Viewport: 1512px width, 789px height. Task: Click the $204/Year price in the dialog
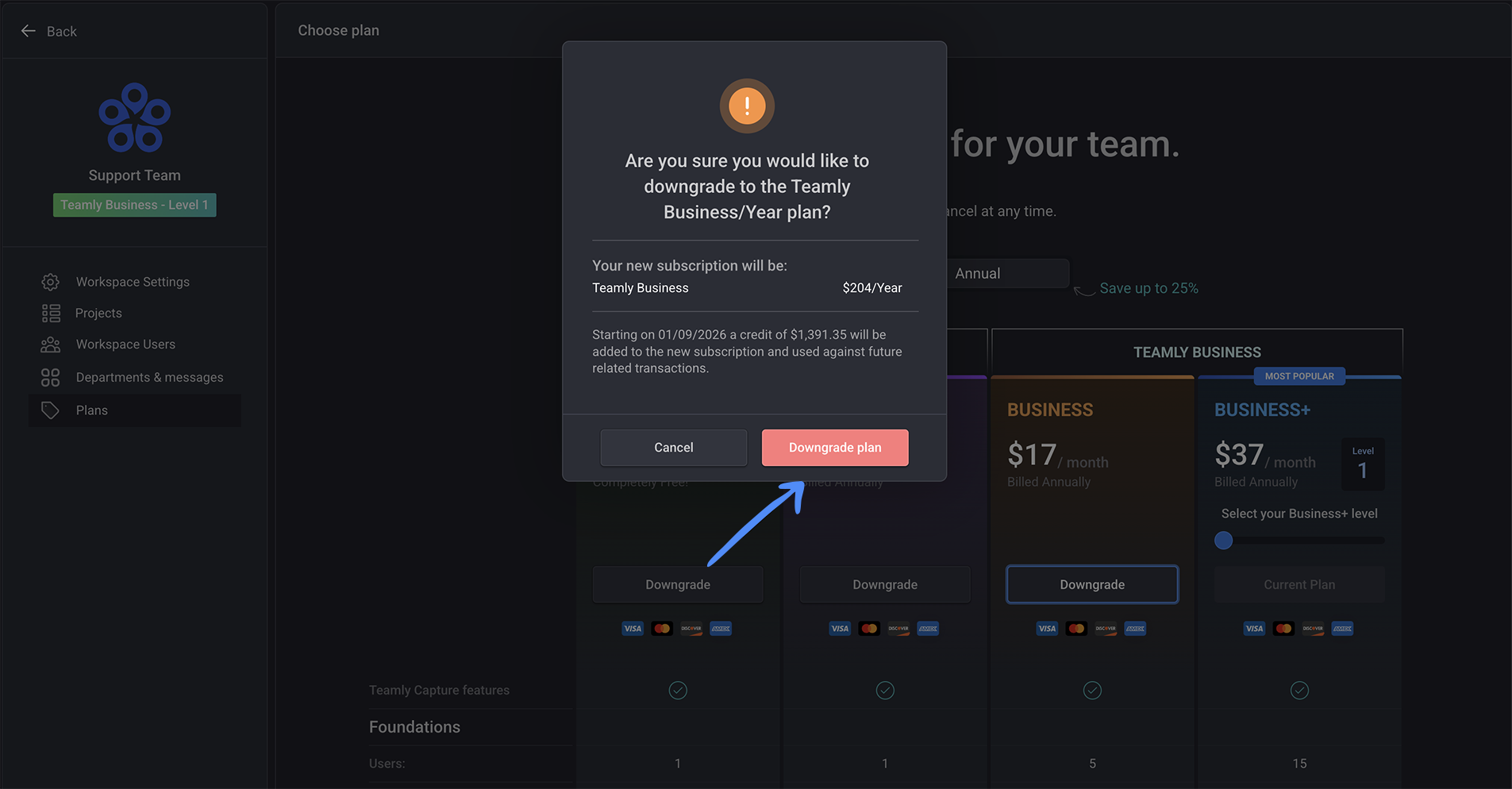(872, 288)
